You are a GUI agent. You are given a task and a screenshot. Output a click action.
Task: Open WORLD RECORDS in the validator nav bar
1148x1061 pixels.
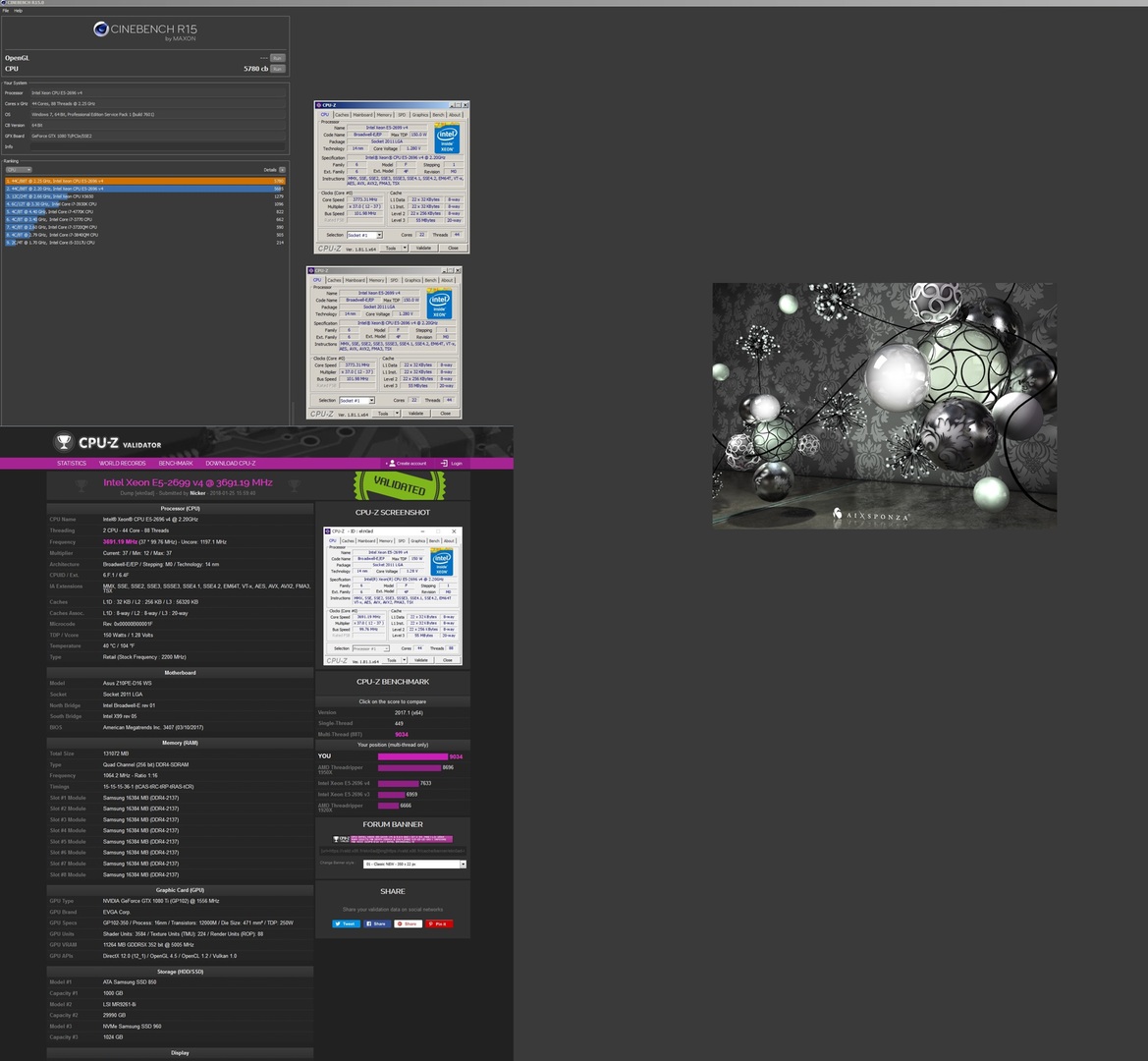[x=123, y=464]
